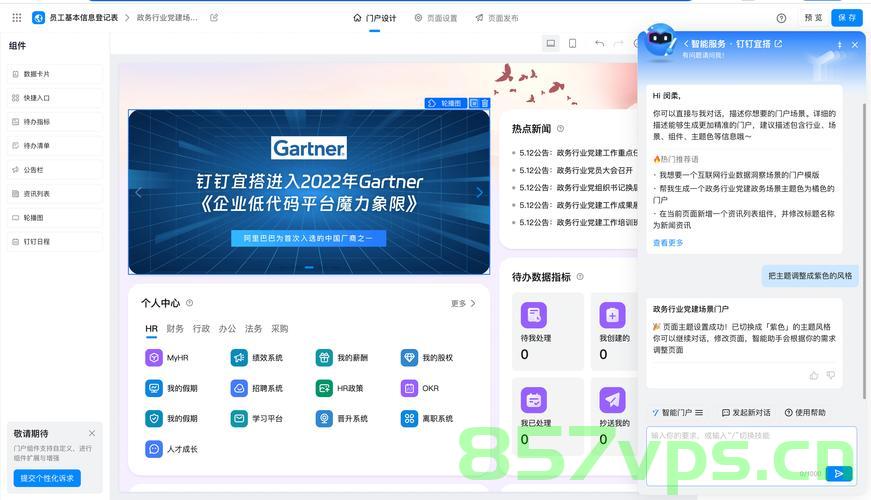Click the redo arrow icon

click(x=618, y=43)
